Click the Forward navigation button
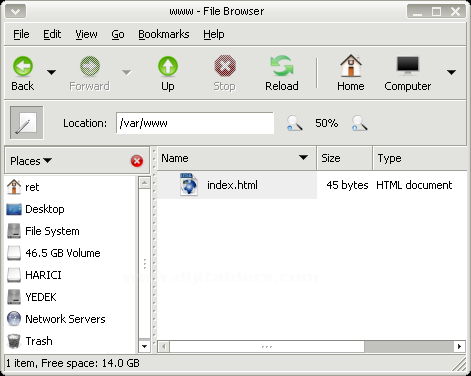Viewport: 471px width, 376px height. [x=89, y=73]
